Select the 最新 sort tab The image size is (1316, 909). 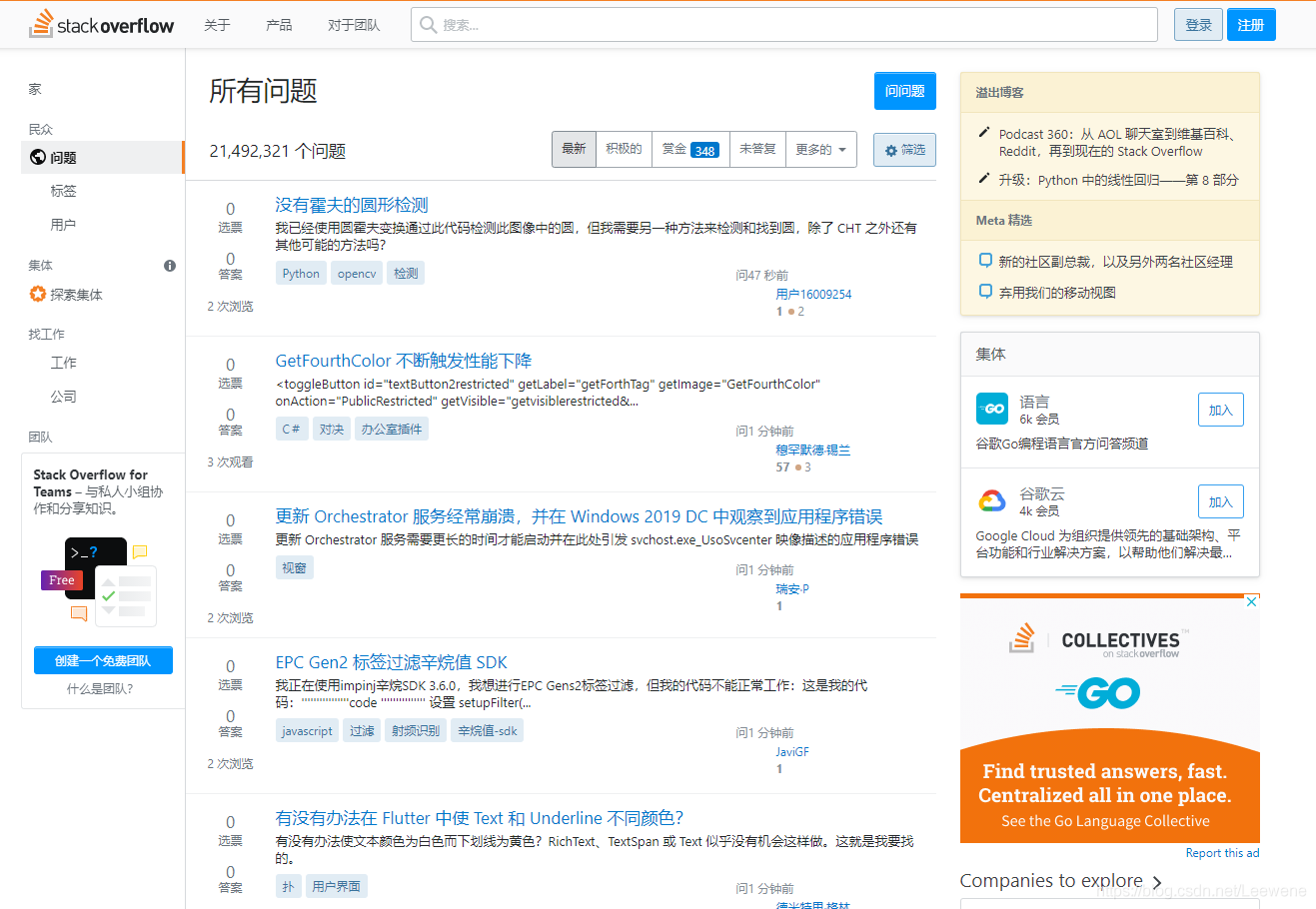pyautogui.click(x=574, y=150)
